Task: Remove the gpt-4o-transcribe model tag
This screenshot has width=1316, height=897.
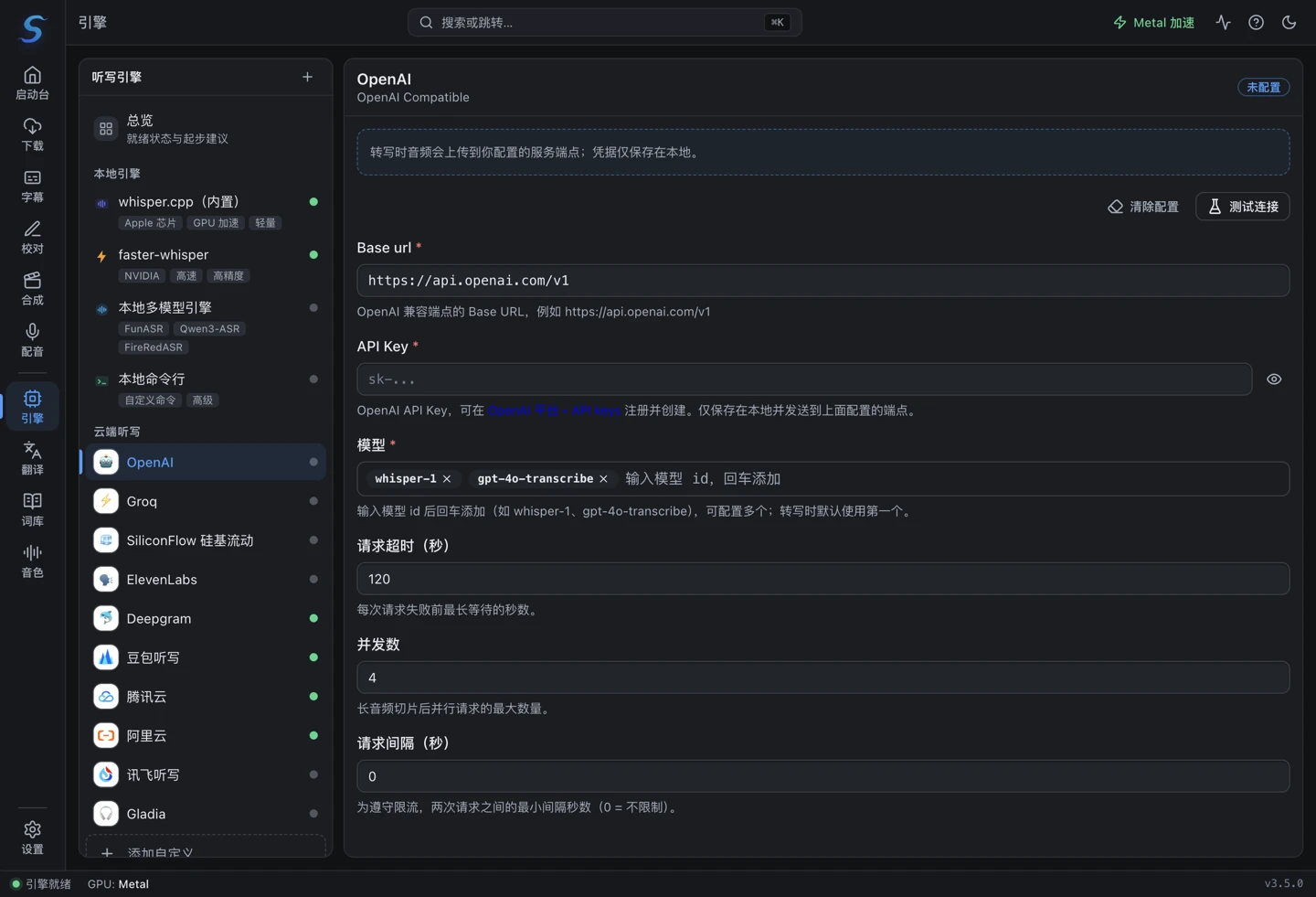Action: tap(603, 478)
